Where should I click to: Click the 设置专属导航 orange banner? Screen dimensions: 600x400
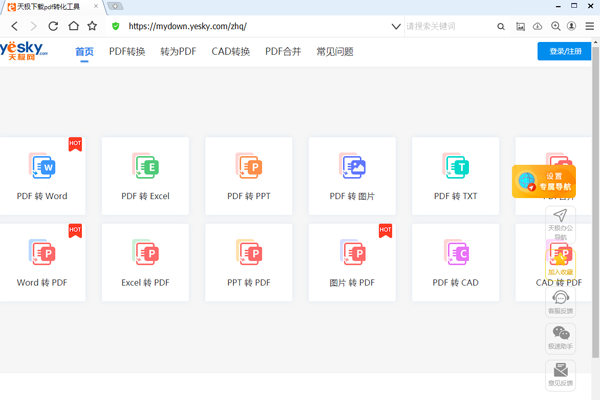pyautogui.click(x=545, y=181)
